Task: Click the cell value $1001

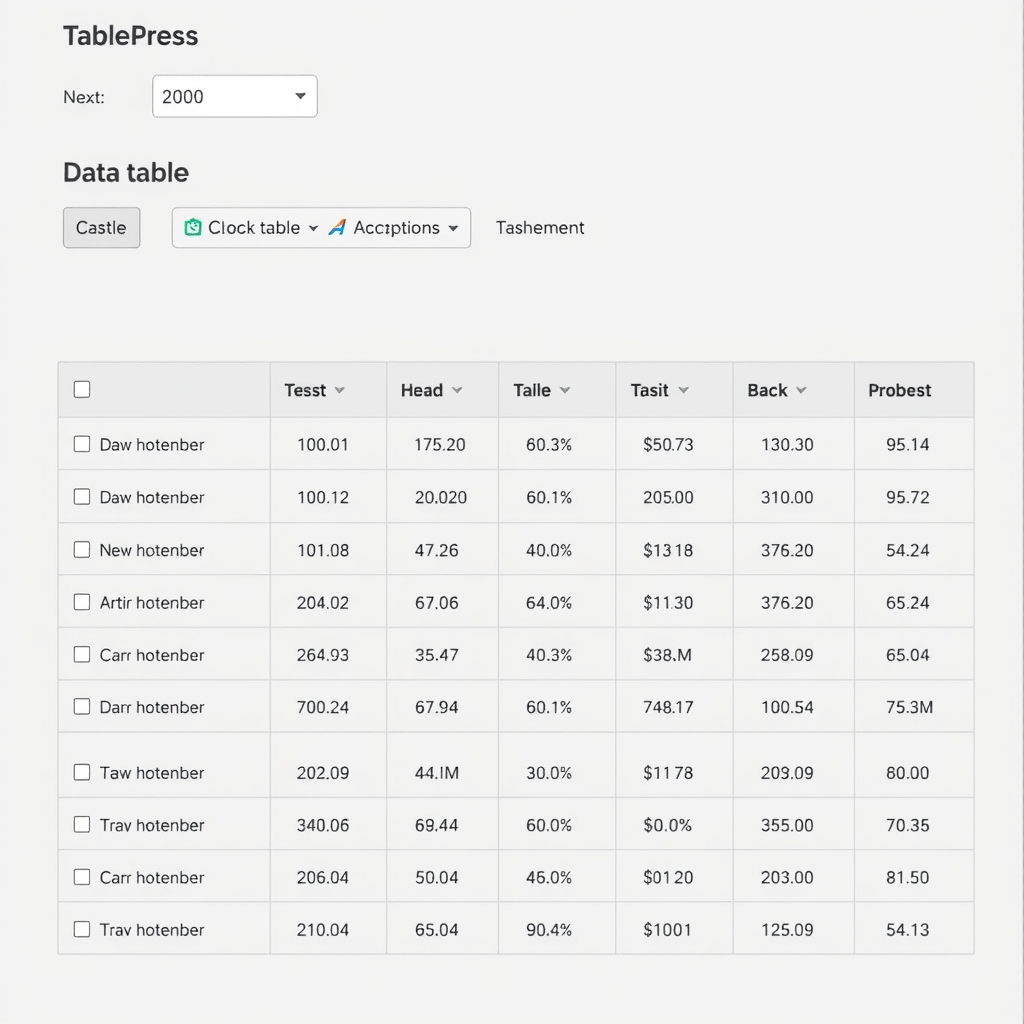Action: pyautogui.click(x=667, y=929)
